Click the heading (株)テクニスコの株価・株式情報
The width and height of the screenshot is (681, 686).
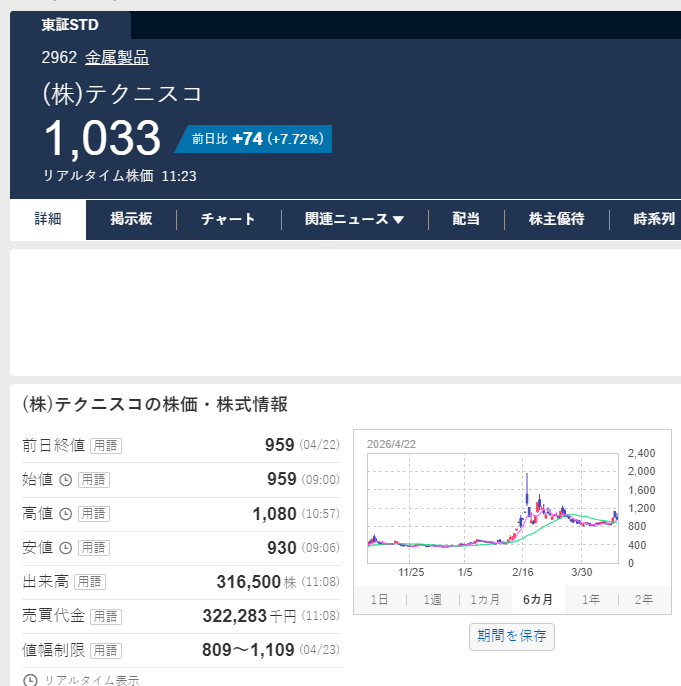tap(155, 404)
